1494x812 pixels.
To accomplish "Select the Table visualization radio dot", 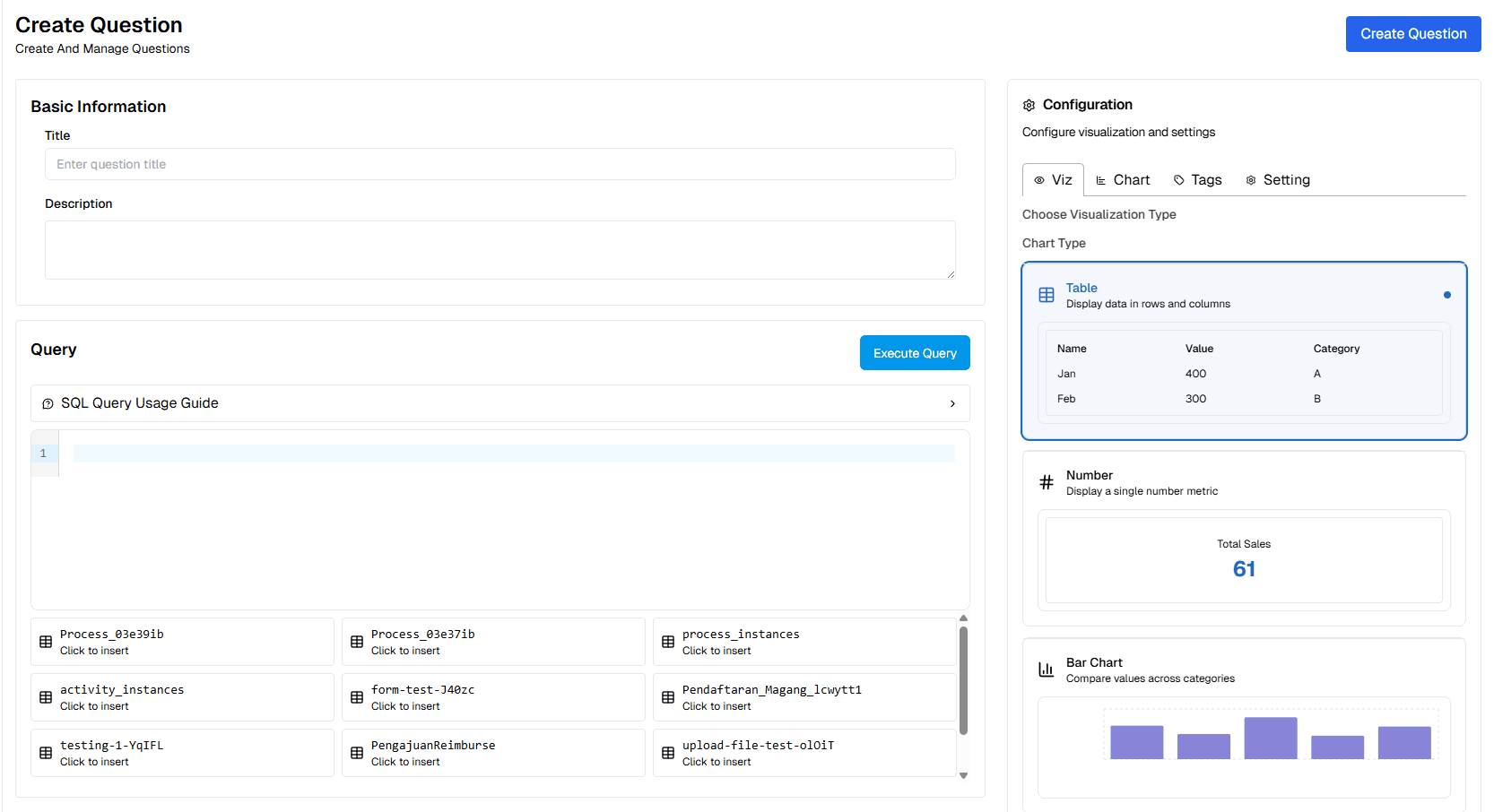I will tap(1446, 295).
